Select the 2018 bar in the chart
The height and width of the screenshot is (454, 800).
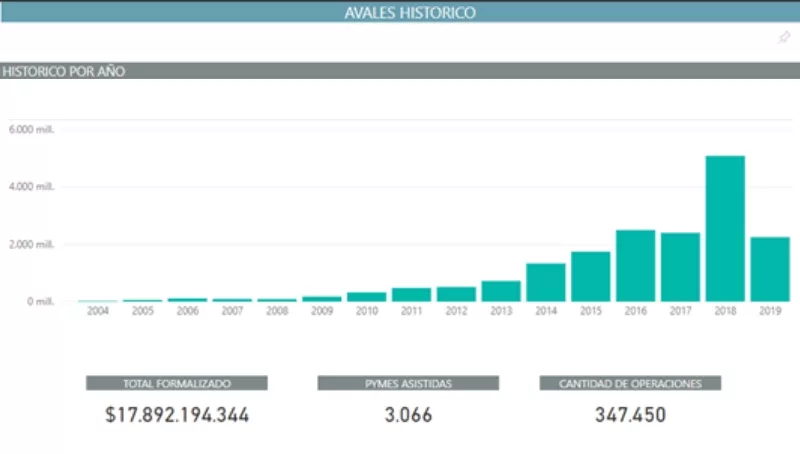coord(725,228)
